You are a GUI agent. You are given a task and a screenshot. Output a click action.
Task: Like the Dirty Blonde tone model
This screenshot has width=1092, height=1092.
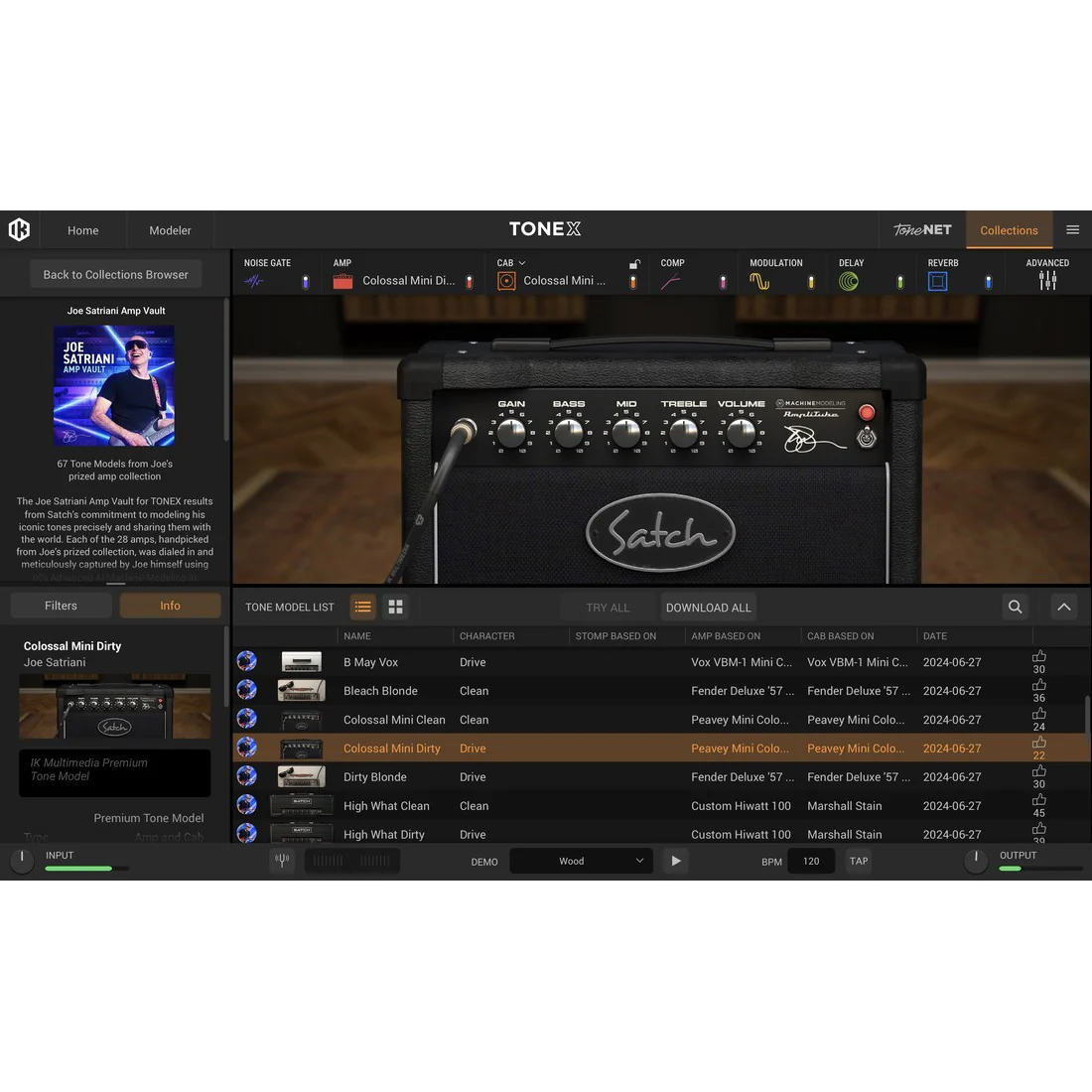coord(1039,771)
